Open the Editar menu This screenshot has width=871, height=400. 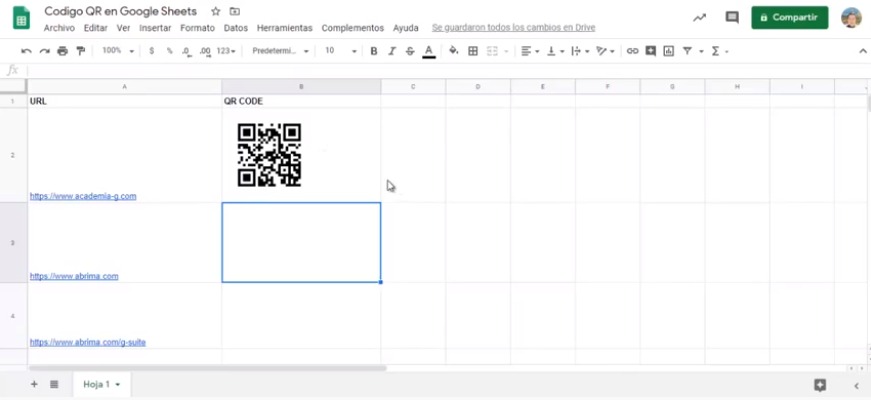[96, 28]
